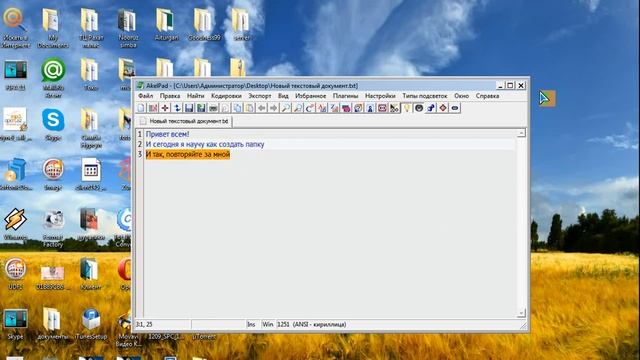Image resolution: width=640 pixels, height=360 pixels.
Task: Open the Избранное menu
Action: click(311, 96)
